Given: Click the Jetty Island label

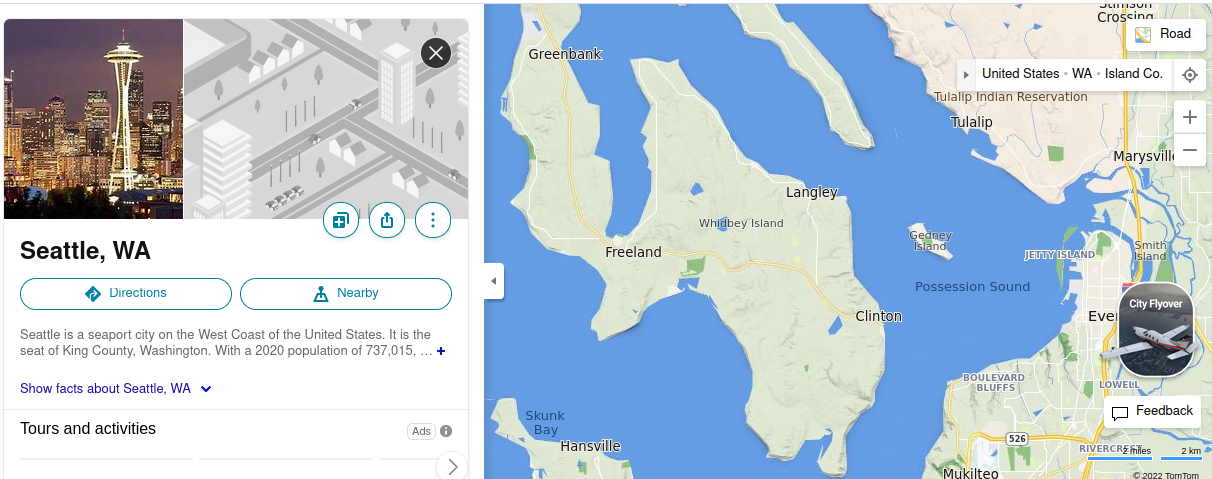Looking at the screenshot, I should [1060, 255].
